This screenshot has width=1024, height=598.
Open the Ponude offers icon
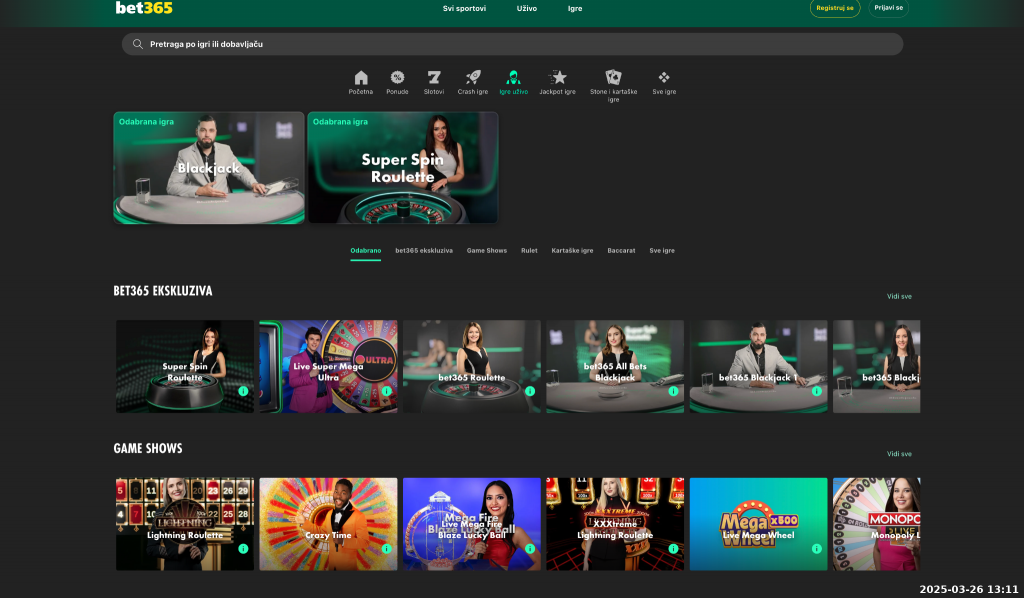point(397,78)
